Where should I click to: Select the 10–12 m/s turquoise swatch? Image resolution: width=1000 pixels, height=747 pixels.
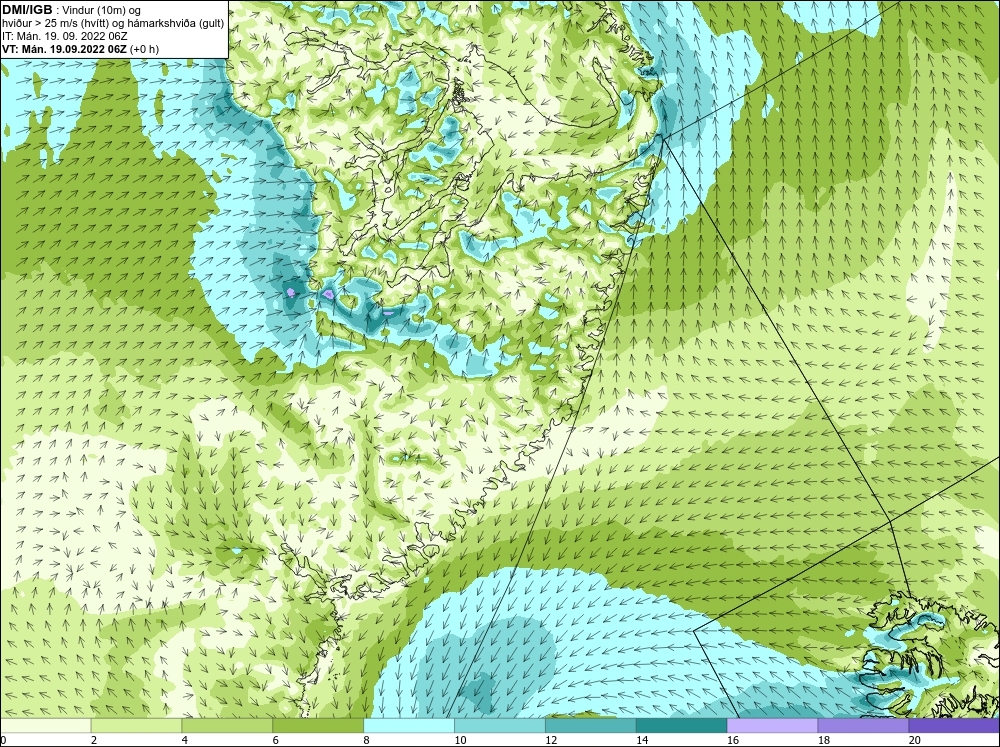500,725
